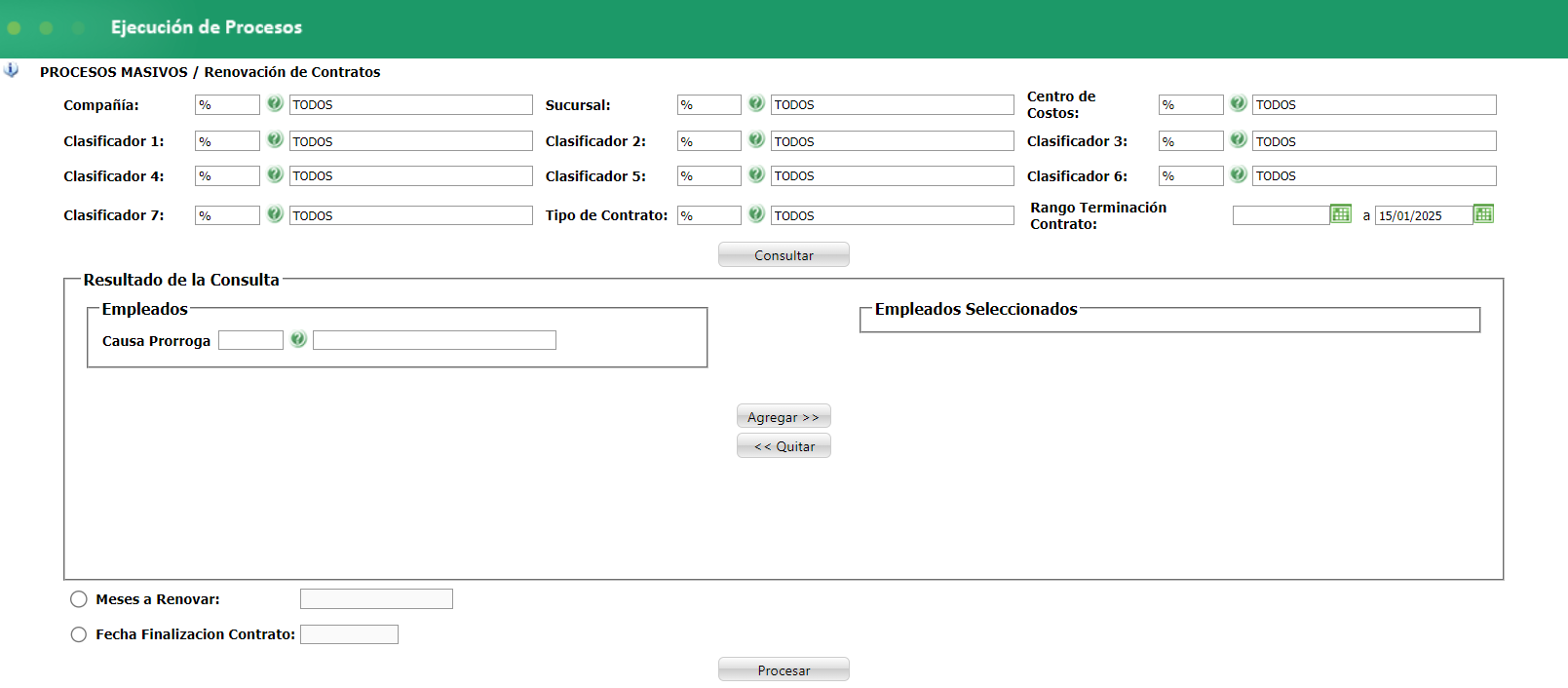Focus the Centro de Costos code field
The height and width of the screenshot is (688, 1568).
pyautogui.click(x=1191, y=104)
